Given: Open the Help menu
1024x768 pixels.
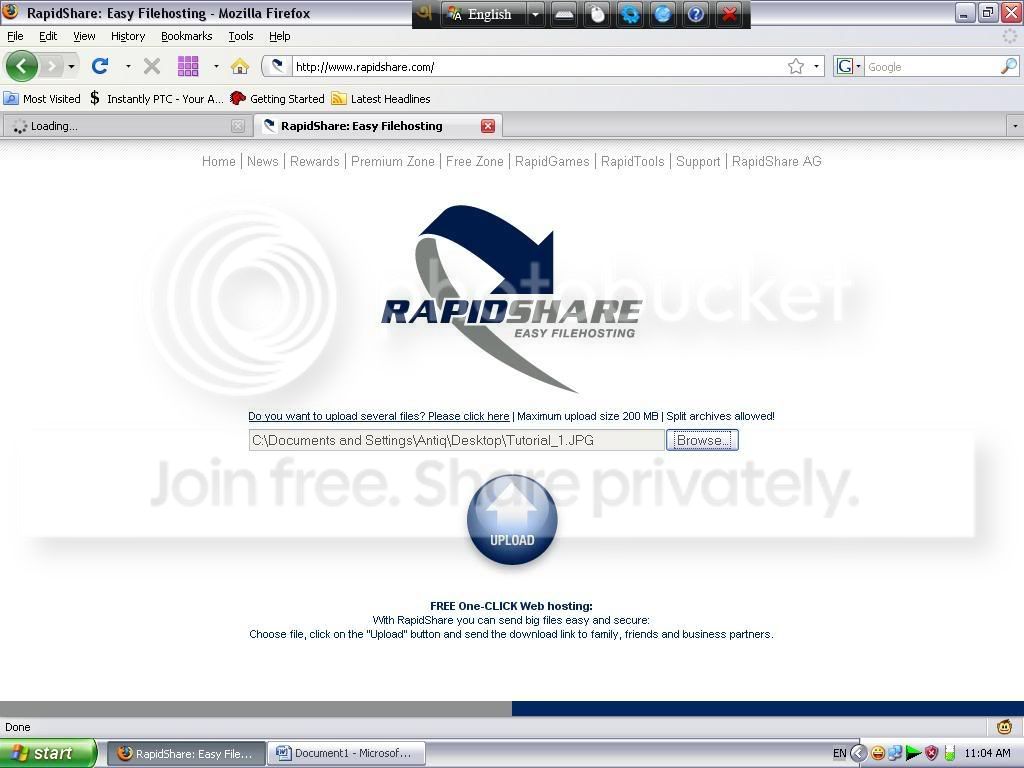Looking at the screenshot, I should pos(280,36).
